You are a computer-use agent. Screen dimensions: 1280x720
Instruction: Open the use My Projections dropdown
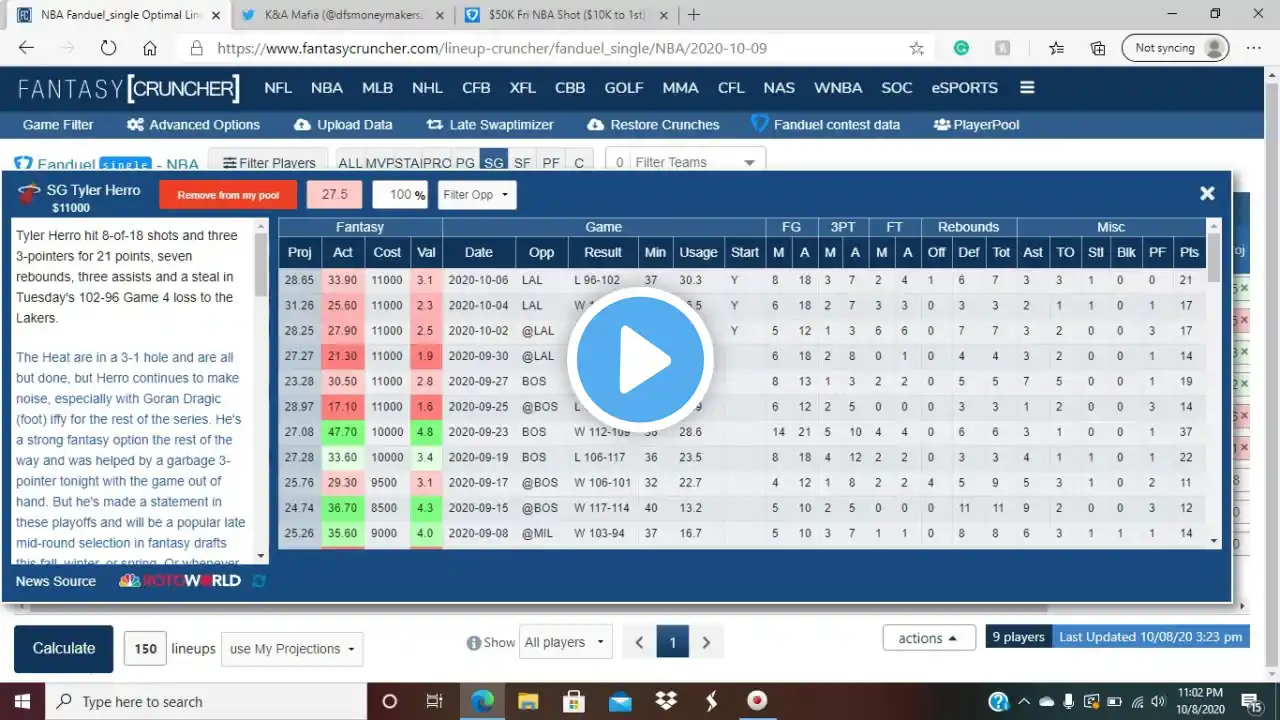click(x=292, y=649)
